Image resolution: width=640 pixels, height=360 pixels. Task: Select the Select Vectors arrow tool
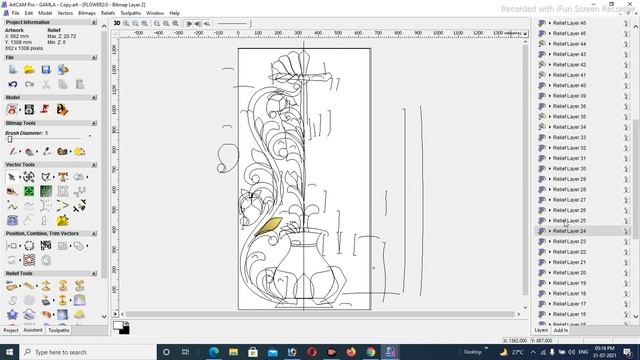[x=11, y=177]
